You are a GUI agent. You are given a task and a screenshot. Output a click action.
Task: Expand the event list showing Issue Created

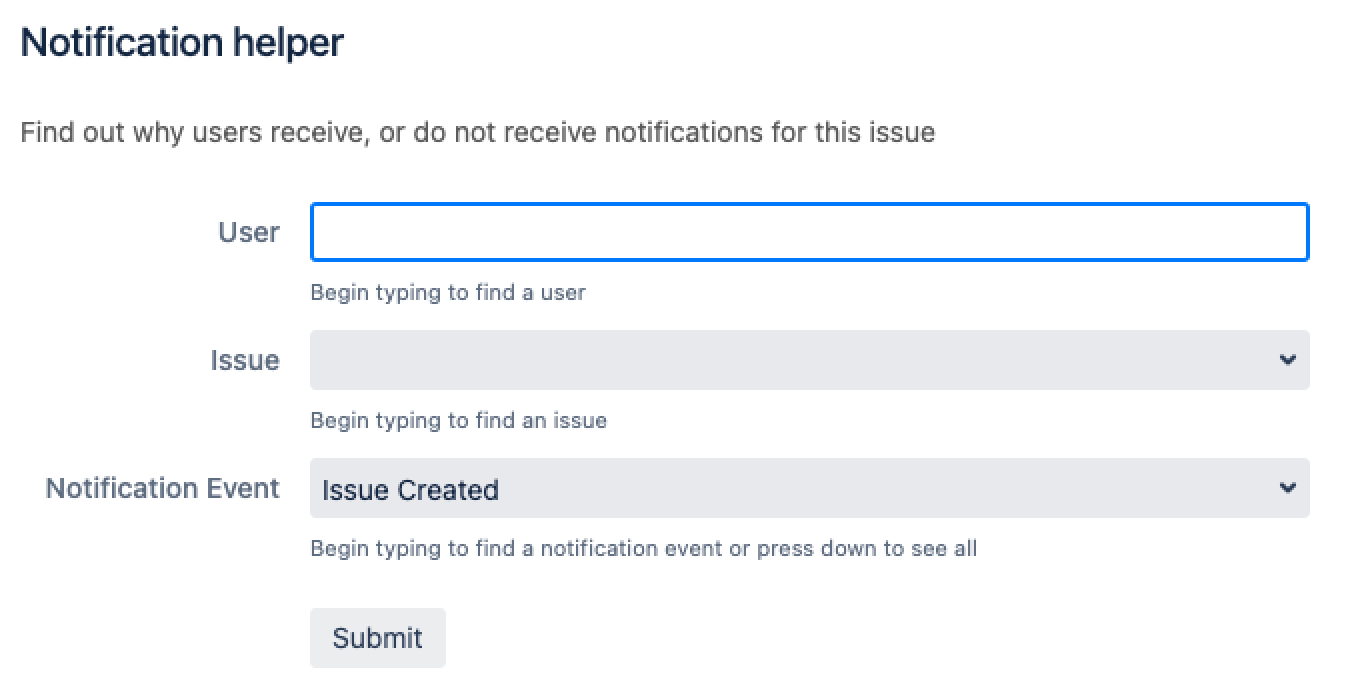[790, 489]
